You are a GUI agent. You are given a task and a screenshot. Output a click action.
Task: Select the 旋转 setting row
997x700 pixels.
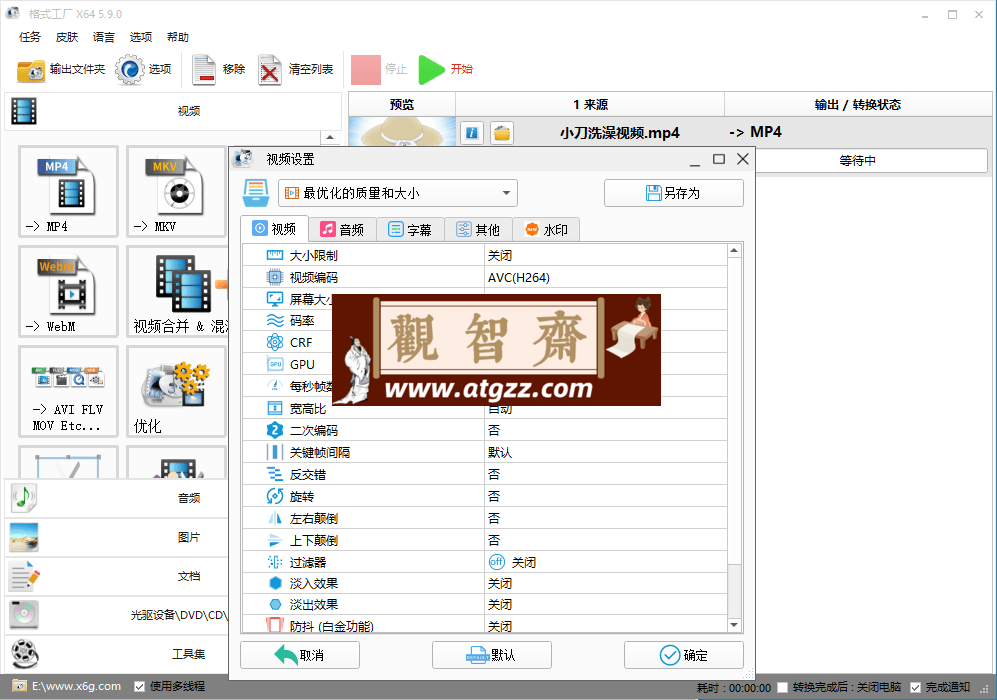point(485,496)
